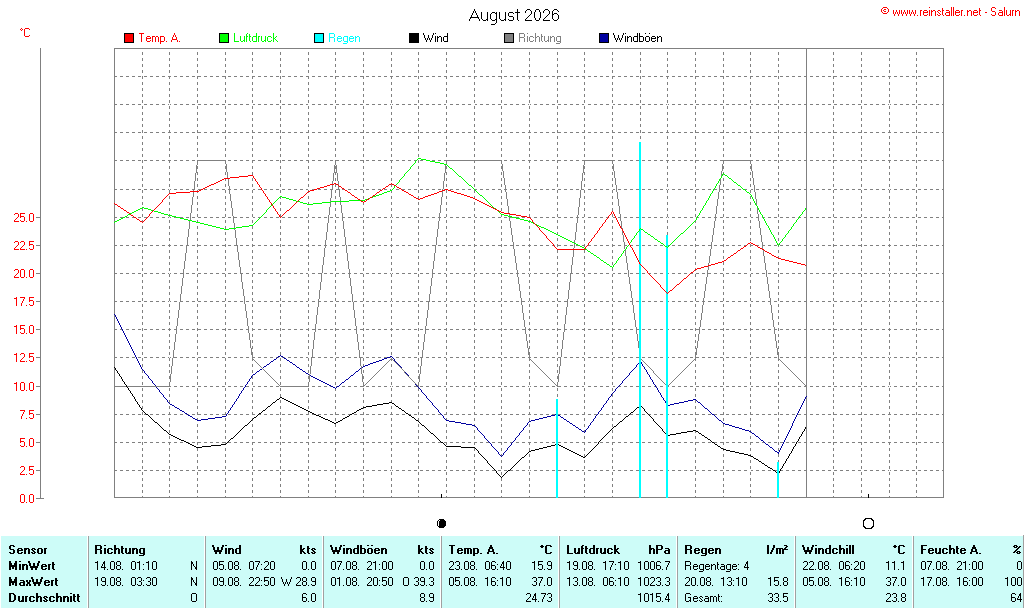Click the MinWert row label
This screenshot has height=608, width=1024.
click(x=31, y=566)
